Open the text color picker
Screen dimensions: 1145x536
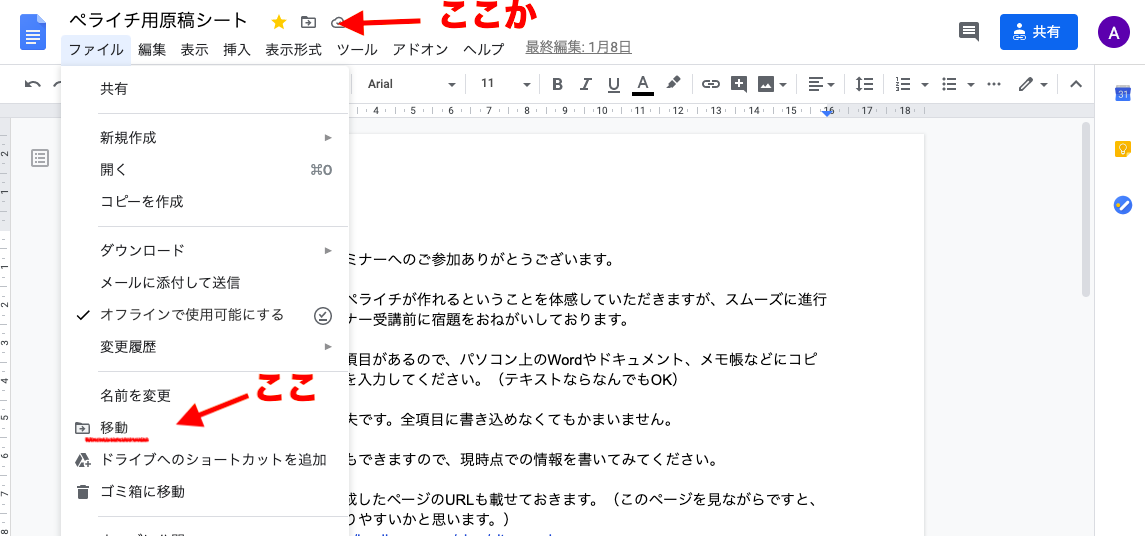pos(643,84)
